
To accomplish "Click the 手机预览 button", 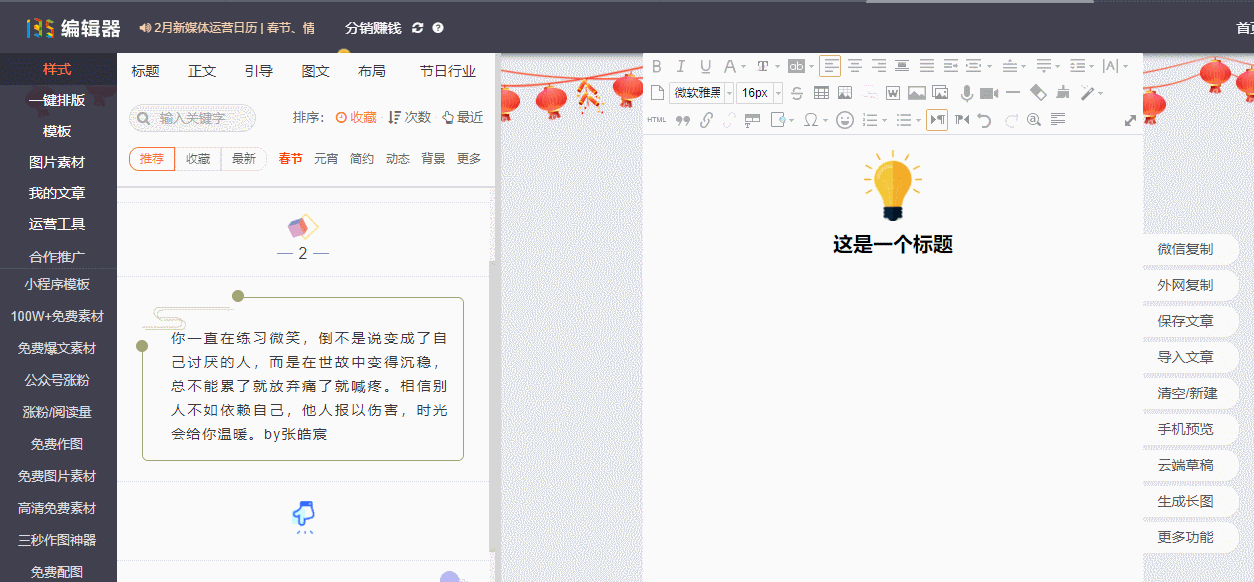I will click(x=1185, y=429).
